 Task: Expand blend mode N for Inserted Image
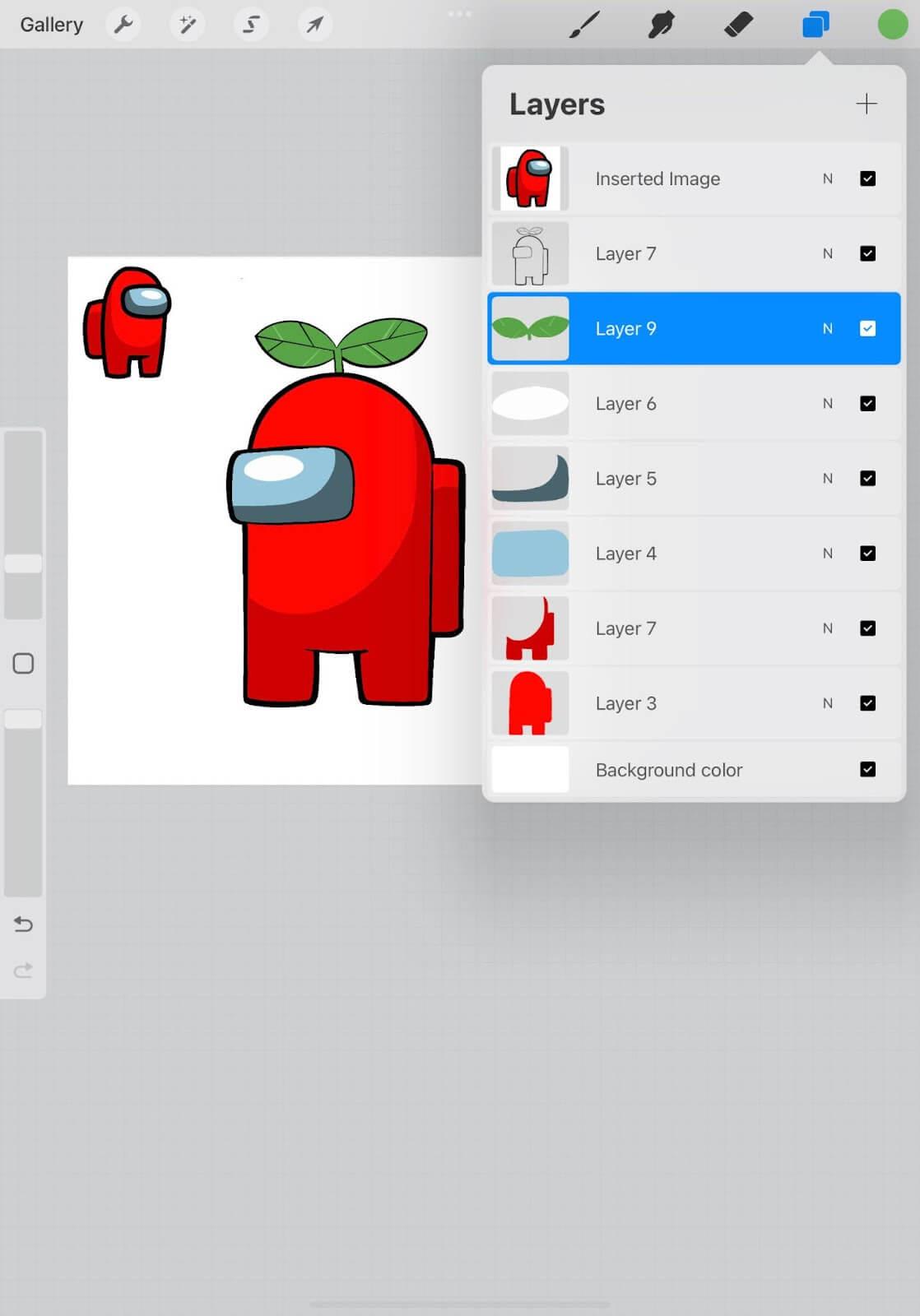[x=828, y=178]
